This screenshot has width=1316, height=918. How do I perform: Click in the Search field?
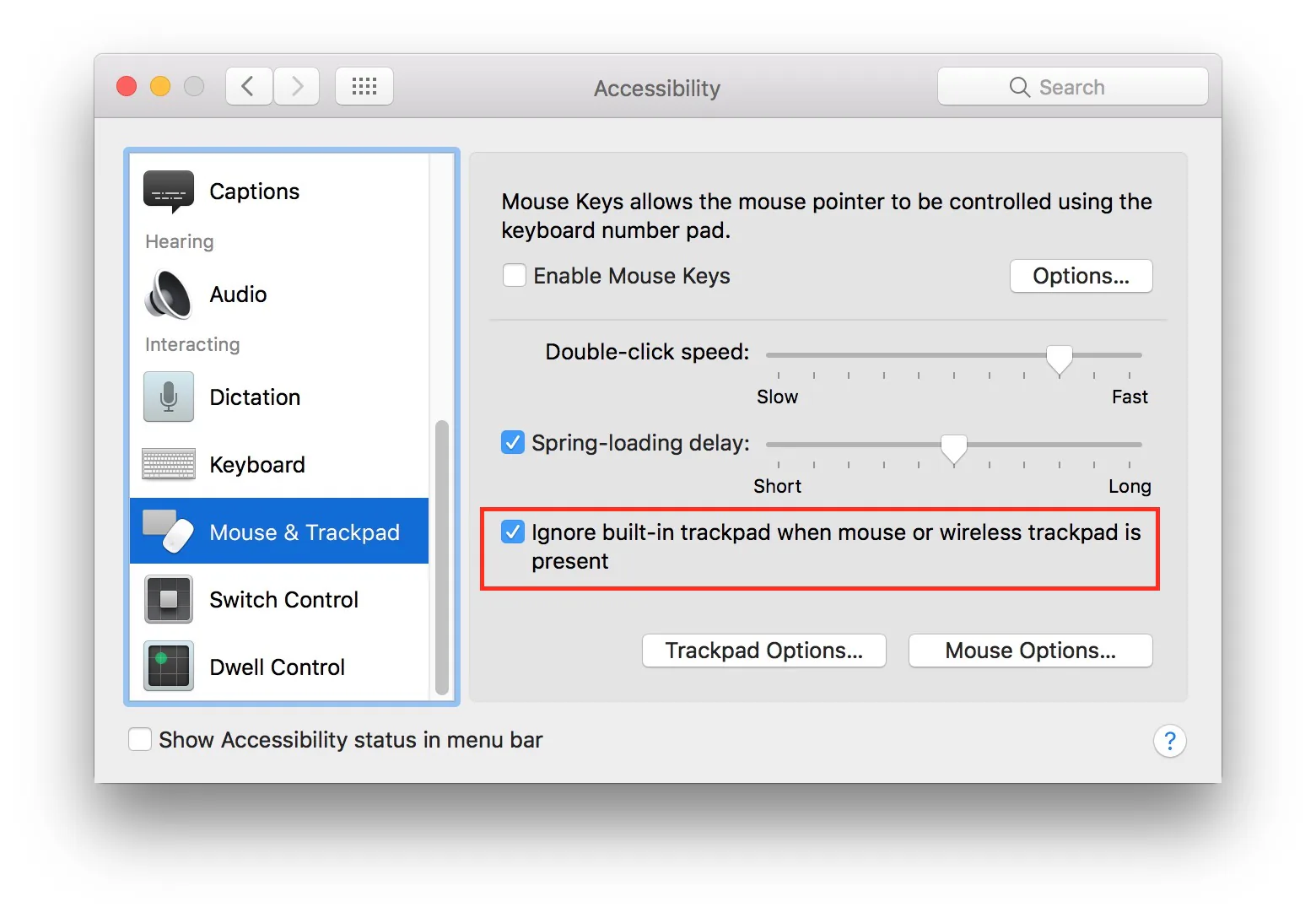coord(1072,86)
